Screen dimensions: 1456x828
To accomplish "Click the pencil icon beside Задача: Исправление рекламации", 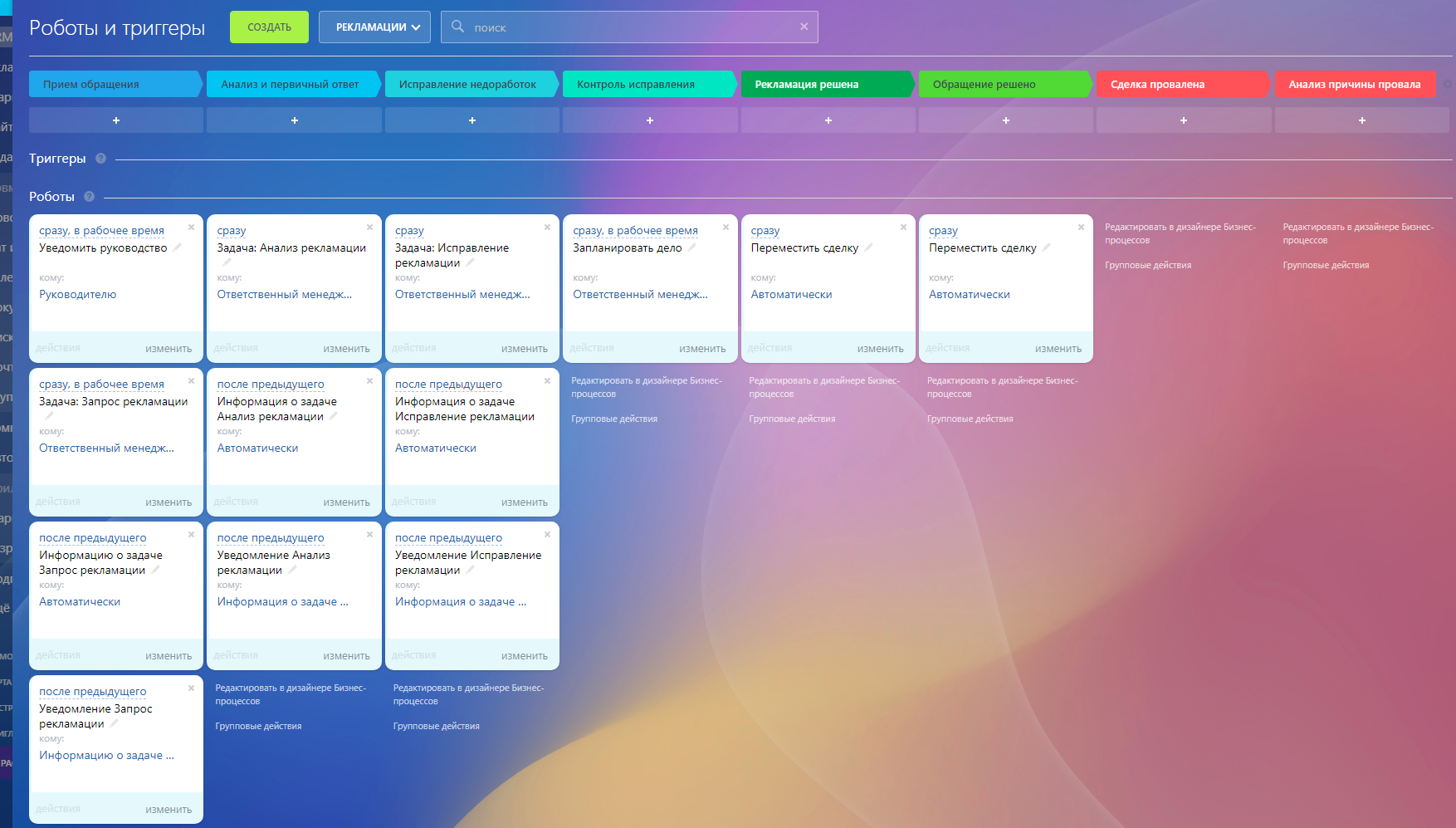I will 470,262.
